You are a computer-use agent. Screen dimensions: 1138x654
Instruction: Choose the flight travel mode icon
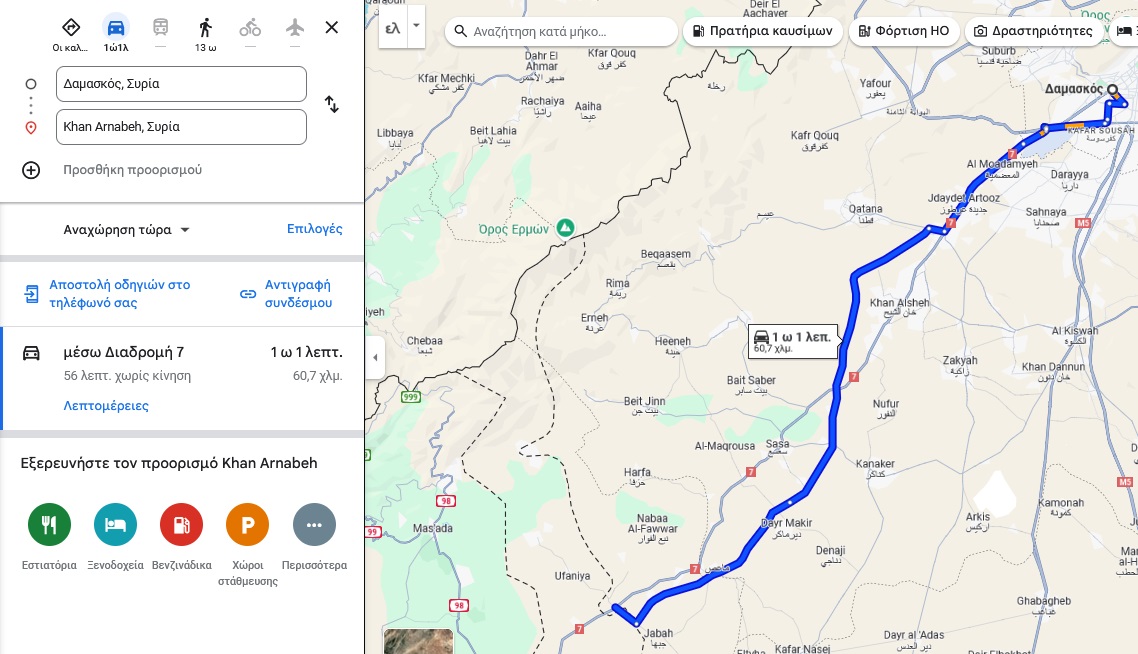(x=295, y=28)
